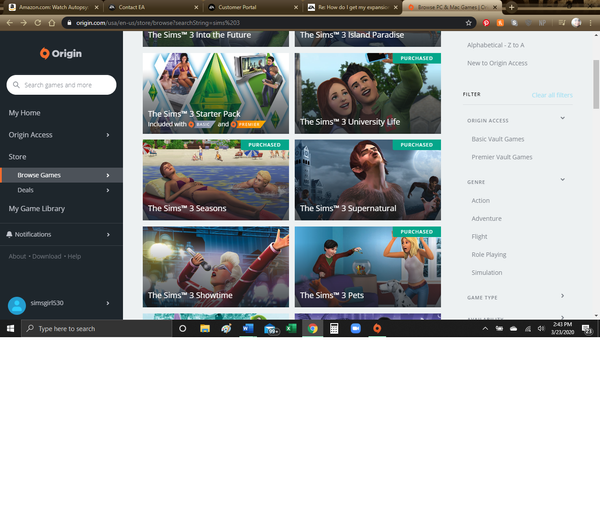This screenshot has height=529, width=600.
Task: Expand the Deals submenu arrow
Action: tap(108, 190)
